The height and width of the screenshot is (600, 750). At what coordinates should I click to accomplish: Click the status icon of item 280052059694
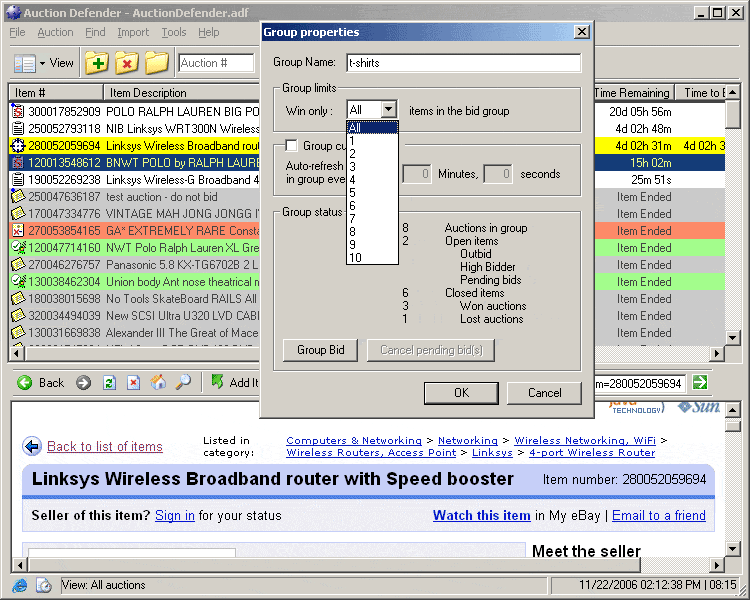click(18, 145)
